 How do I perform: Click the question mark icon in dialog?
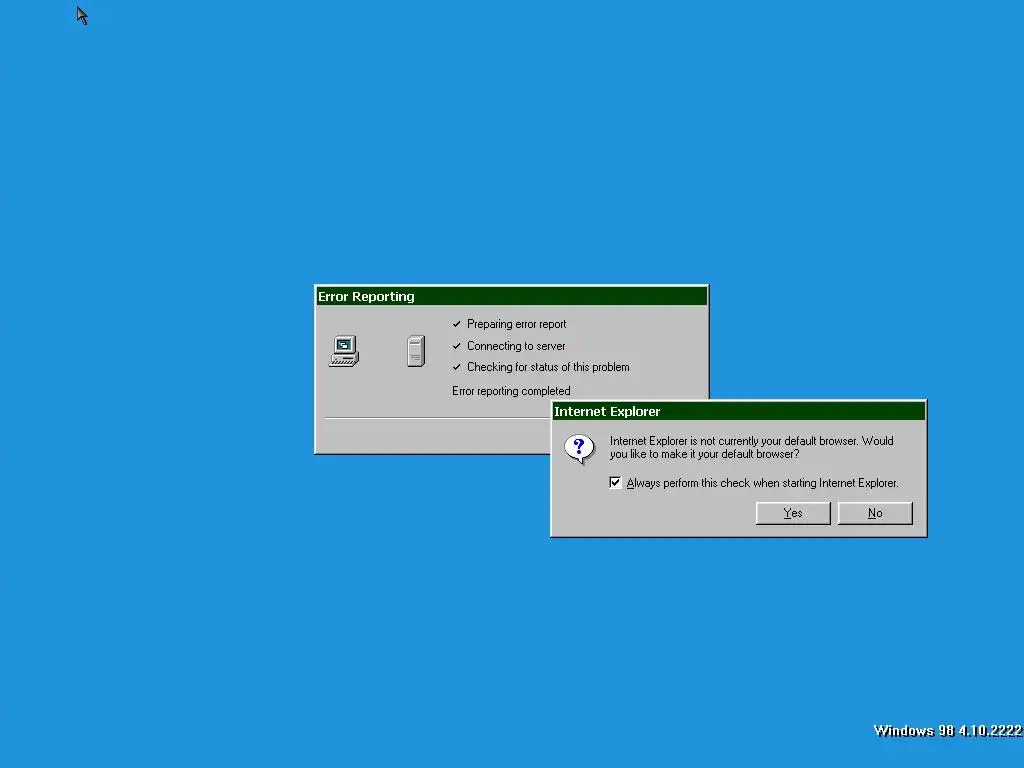point(579,449)
